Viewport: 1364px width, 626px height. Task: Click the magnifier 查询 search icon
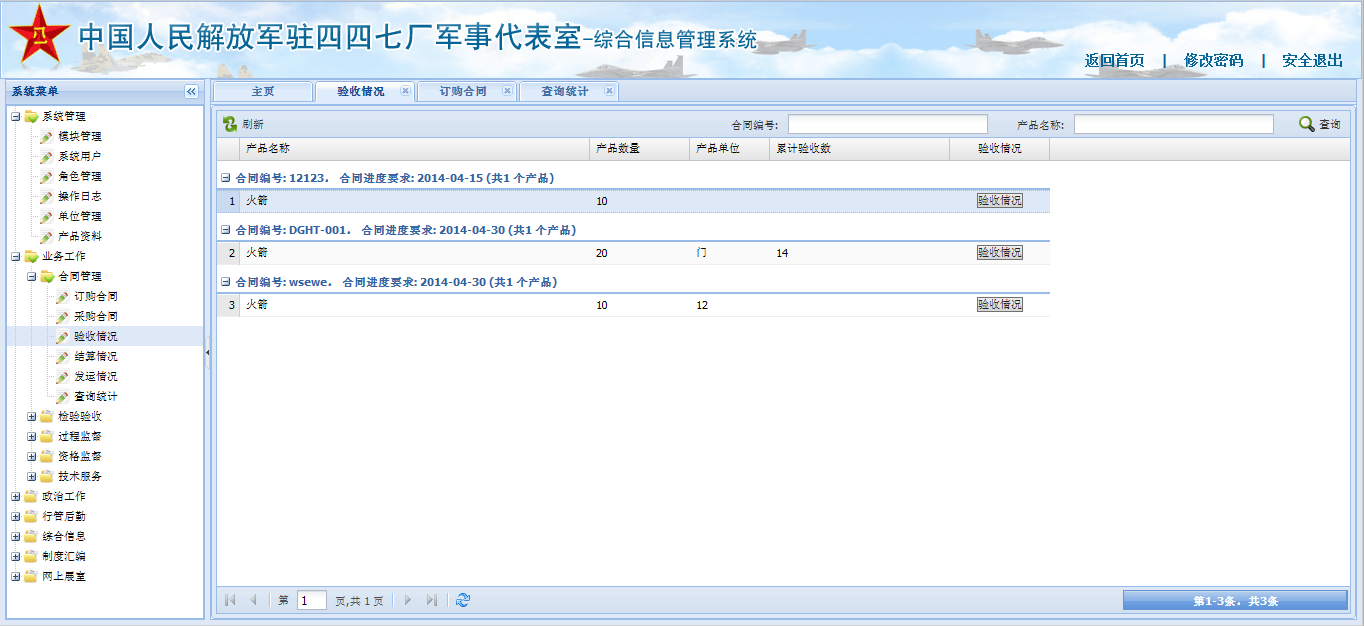1306,124
